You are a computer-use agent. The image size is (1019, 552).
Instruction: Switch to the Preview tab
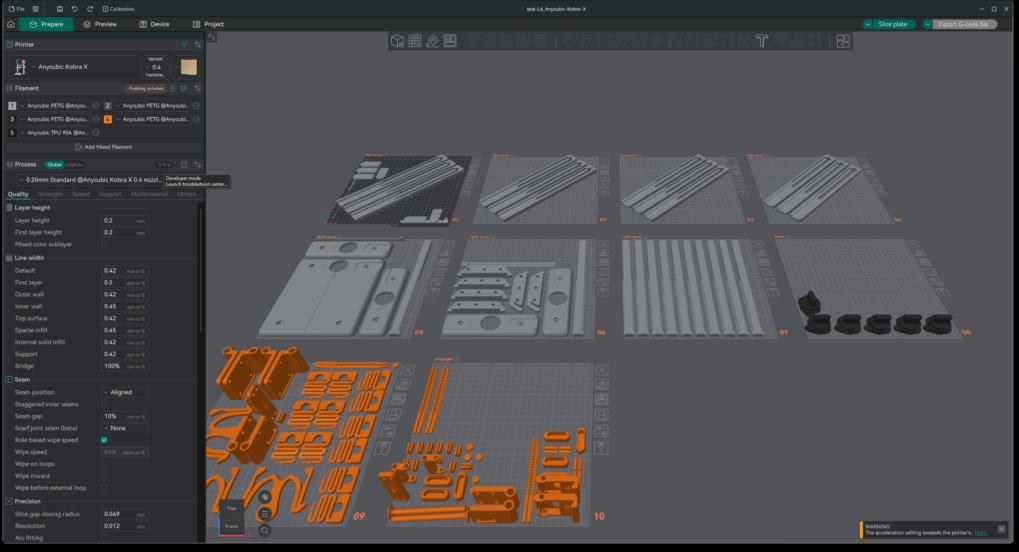100,24
